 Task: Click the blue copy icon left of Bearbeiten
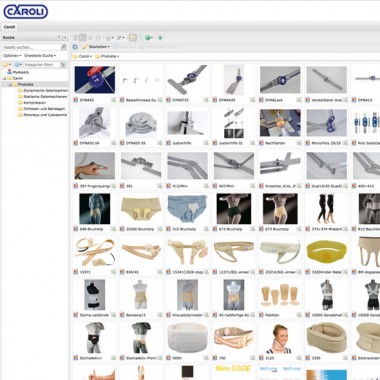[75, 47]
